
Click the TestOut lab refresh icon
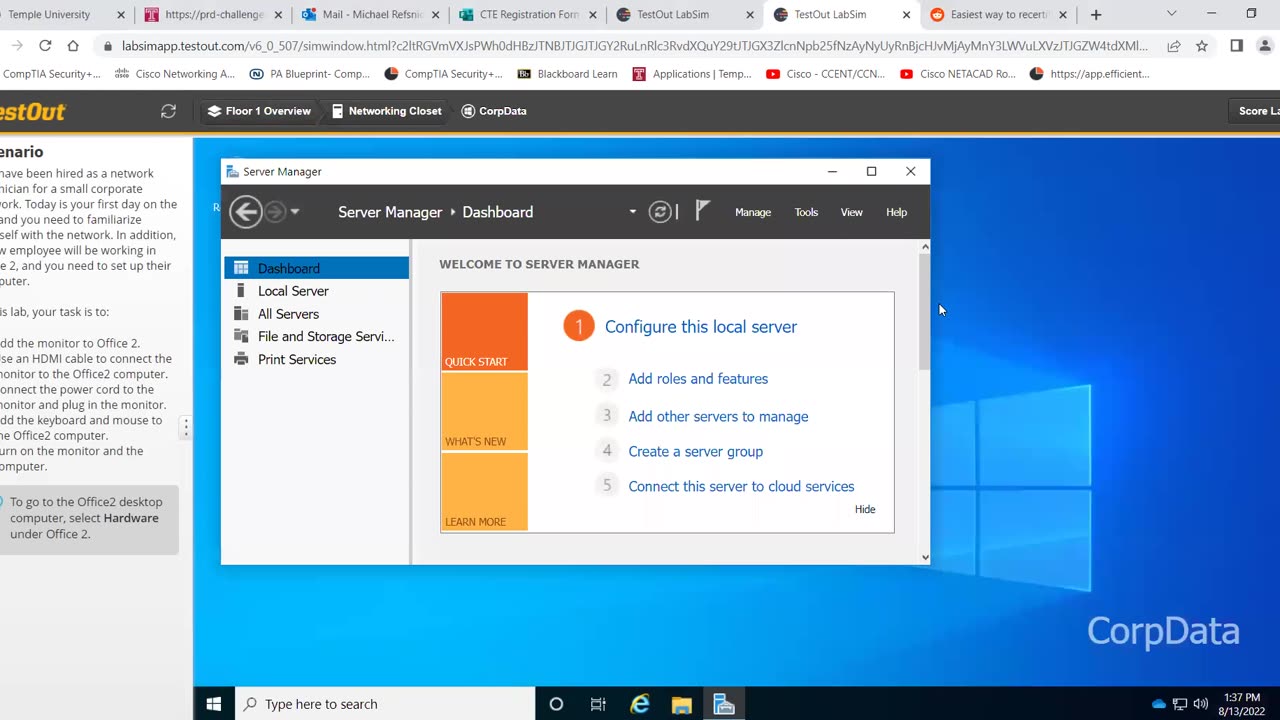tap(168, 111)
